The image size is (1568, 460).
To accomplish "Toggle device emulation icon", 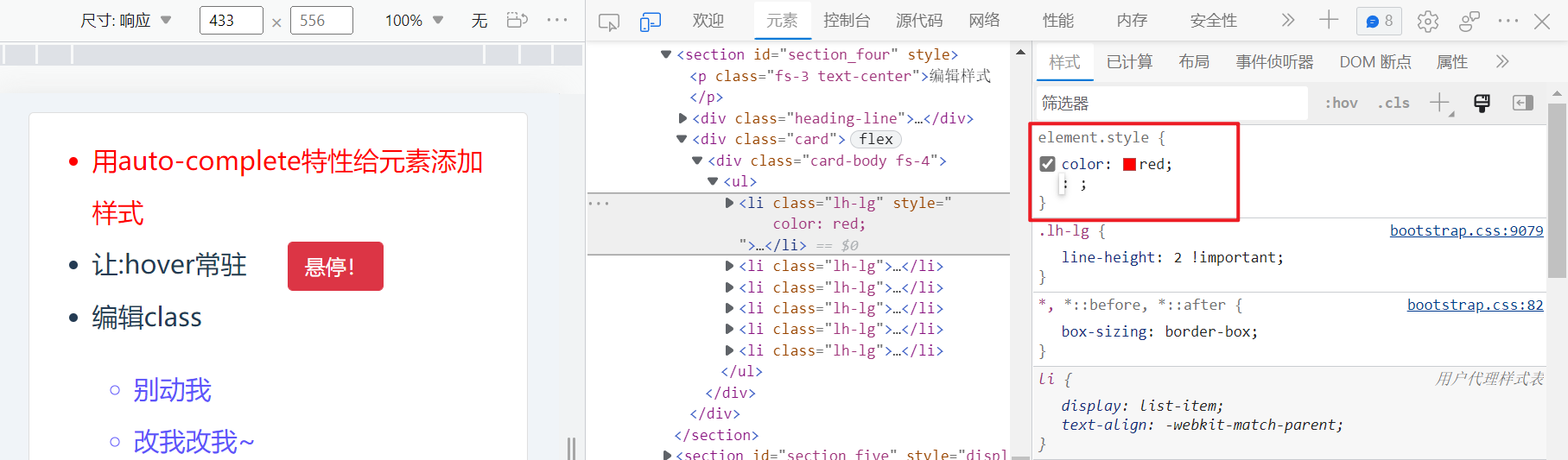I will 650,22.
